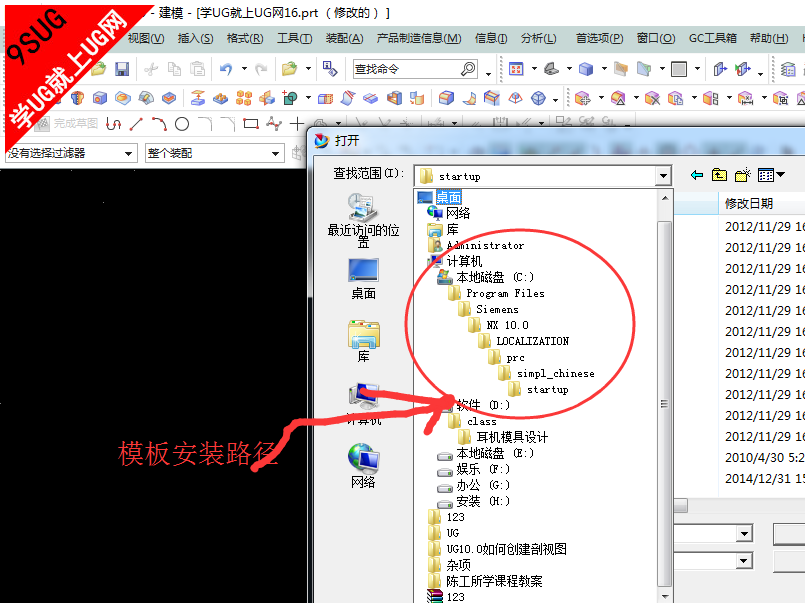The width and height of the screenshot is (805, 603).
Task: Select 陈工所学课程教案 folder
Action: [494, 581]
